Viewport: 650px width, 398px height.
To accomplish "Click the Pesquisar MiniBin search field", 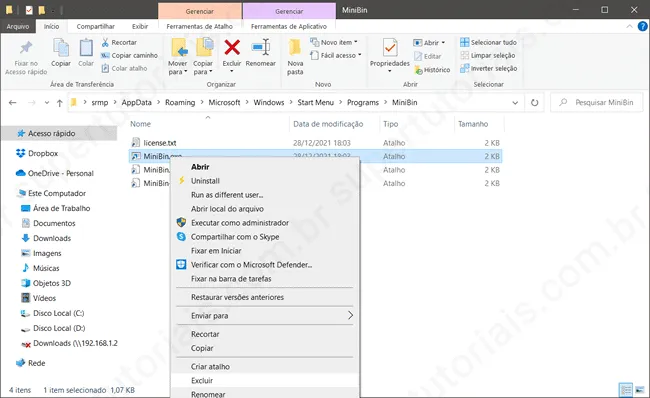I will [597, 102].
